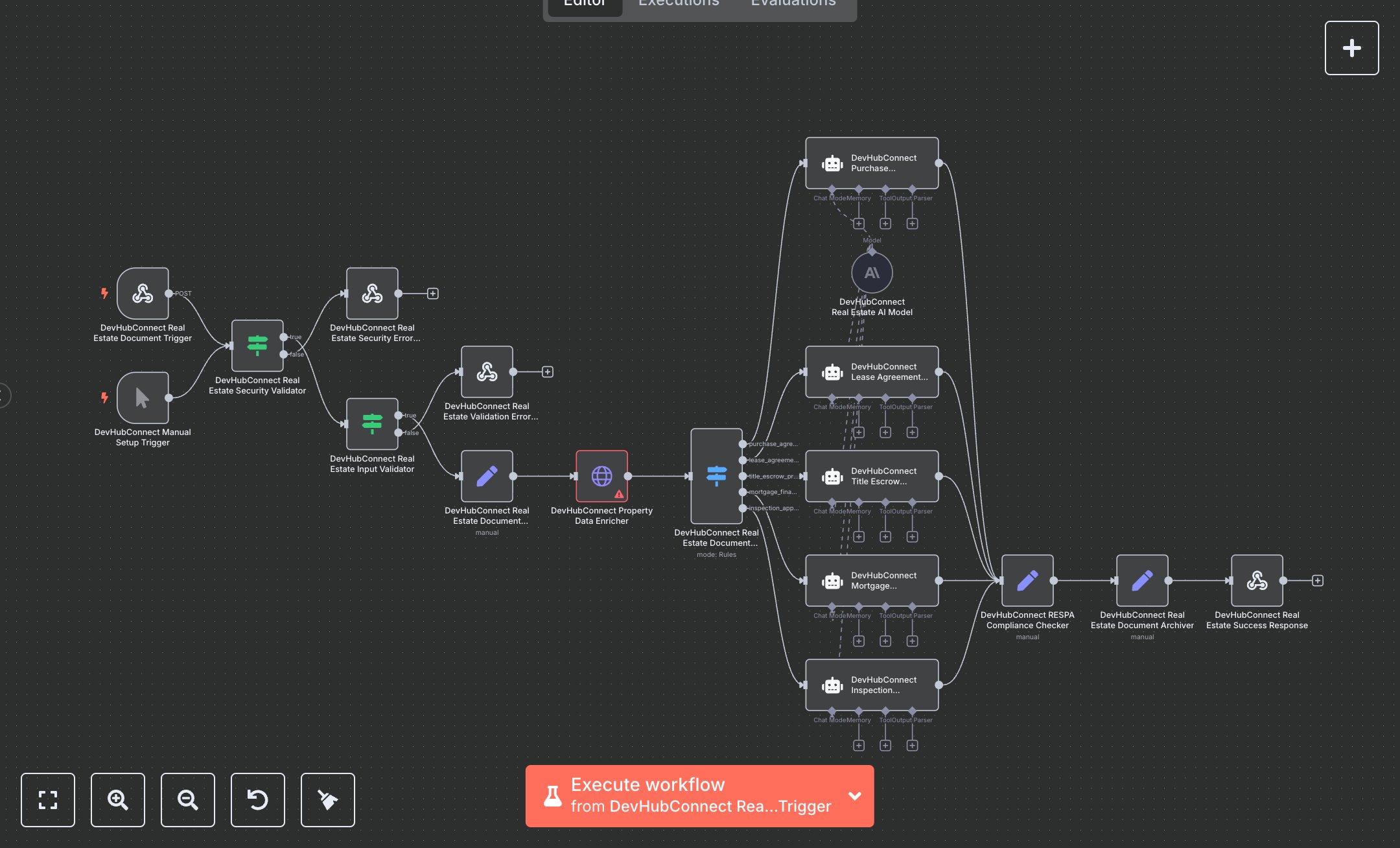Switch to the Evaluations tab
Viewport: 1400px width, 848px height.
tap(792, 4)
